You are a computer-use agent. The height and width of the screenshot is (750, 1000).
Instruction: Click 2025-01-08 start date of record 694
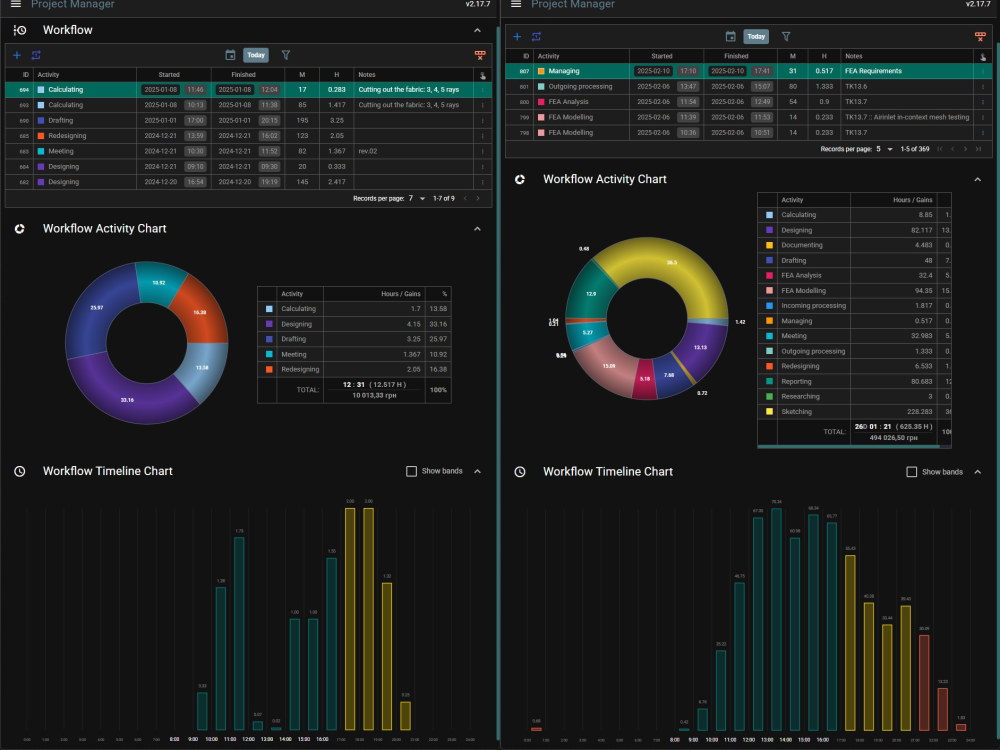161,90
